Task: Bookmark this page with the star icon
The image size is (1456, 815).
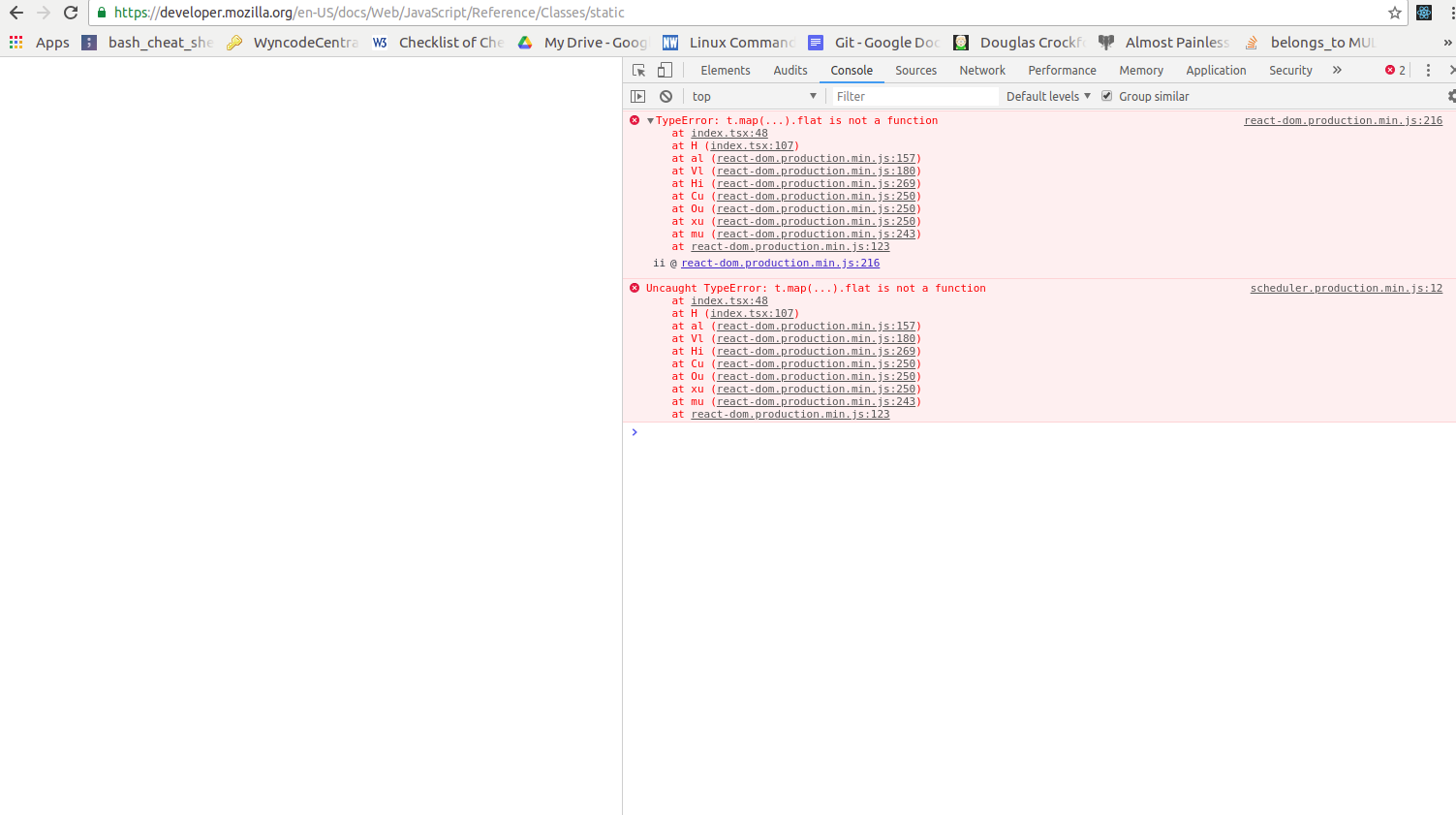Action: [1395, 13]
